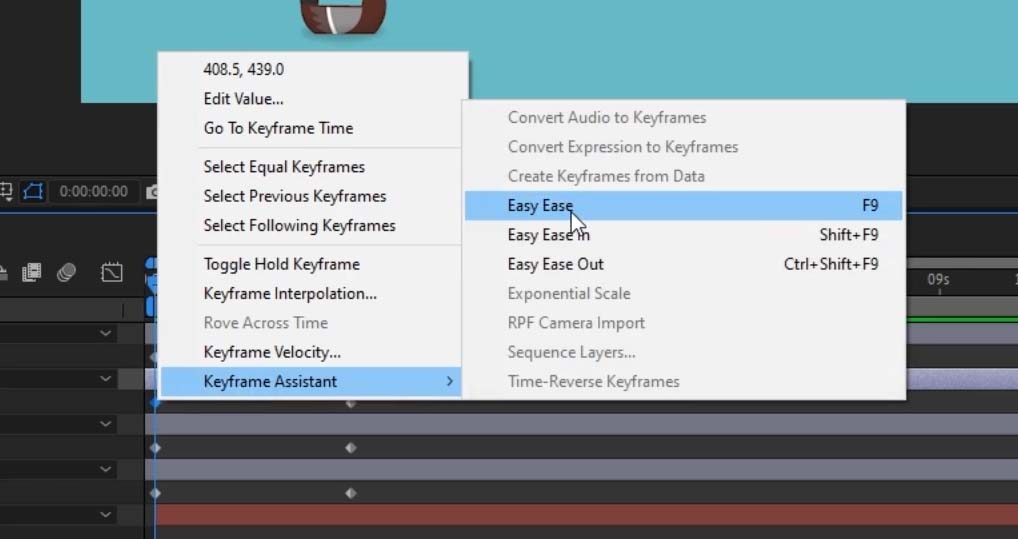This screenshot has height=539, width=1018.
Task: Click Convert Expression to Keyframes
Action: (684, 147)
